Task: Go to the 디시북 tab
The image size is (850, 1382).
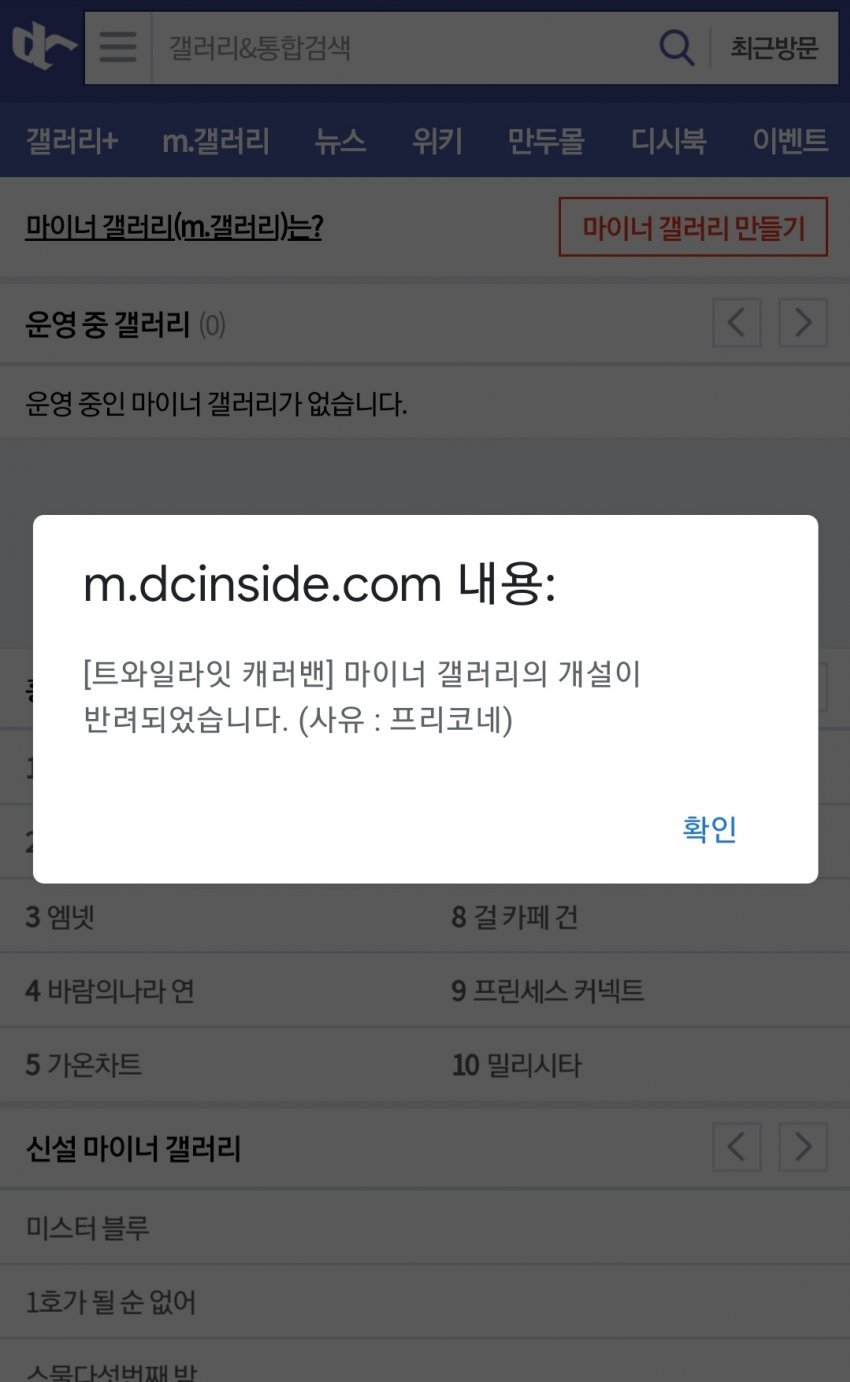Action: [668, 141]
